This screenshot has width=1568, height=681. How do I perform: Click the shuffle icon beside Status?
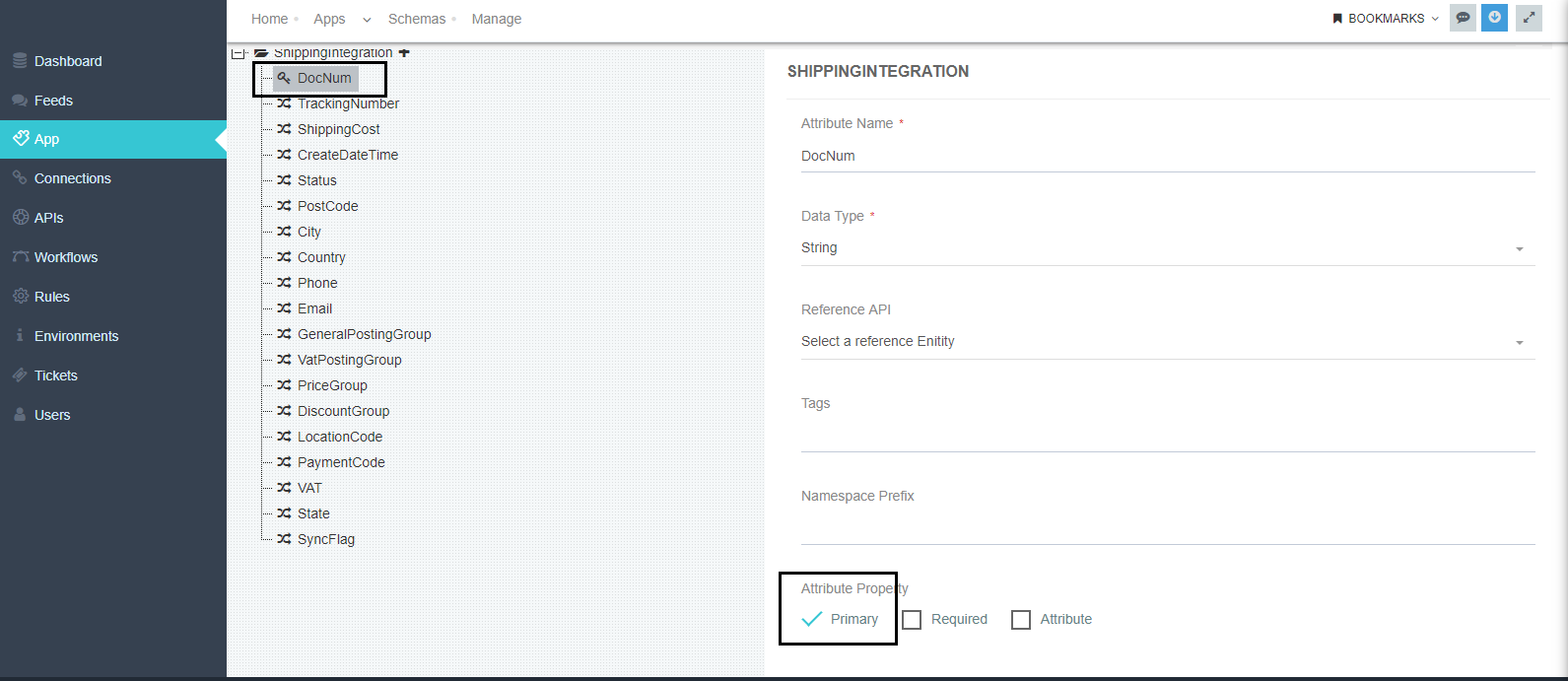[x=284, y=180]
